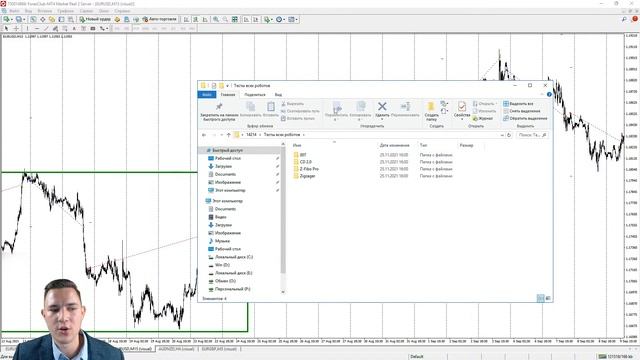The width and height of the screenshot is (640, 360).
Task: Select Music in navigation pane
Action: pos(222,241)
